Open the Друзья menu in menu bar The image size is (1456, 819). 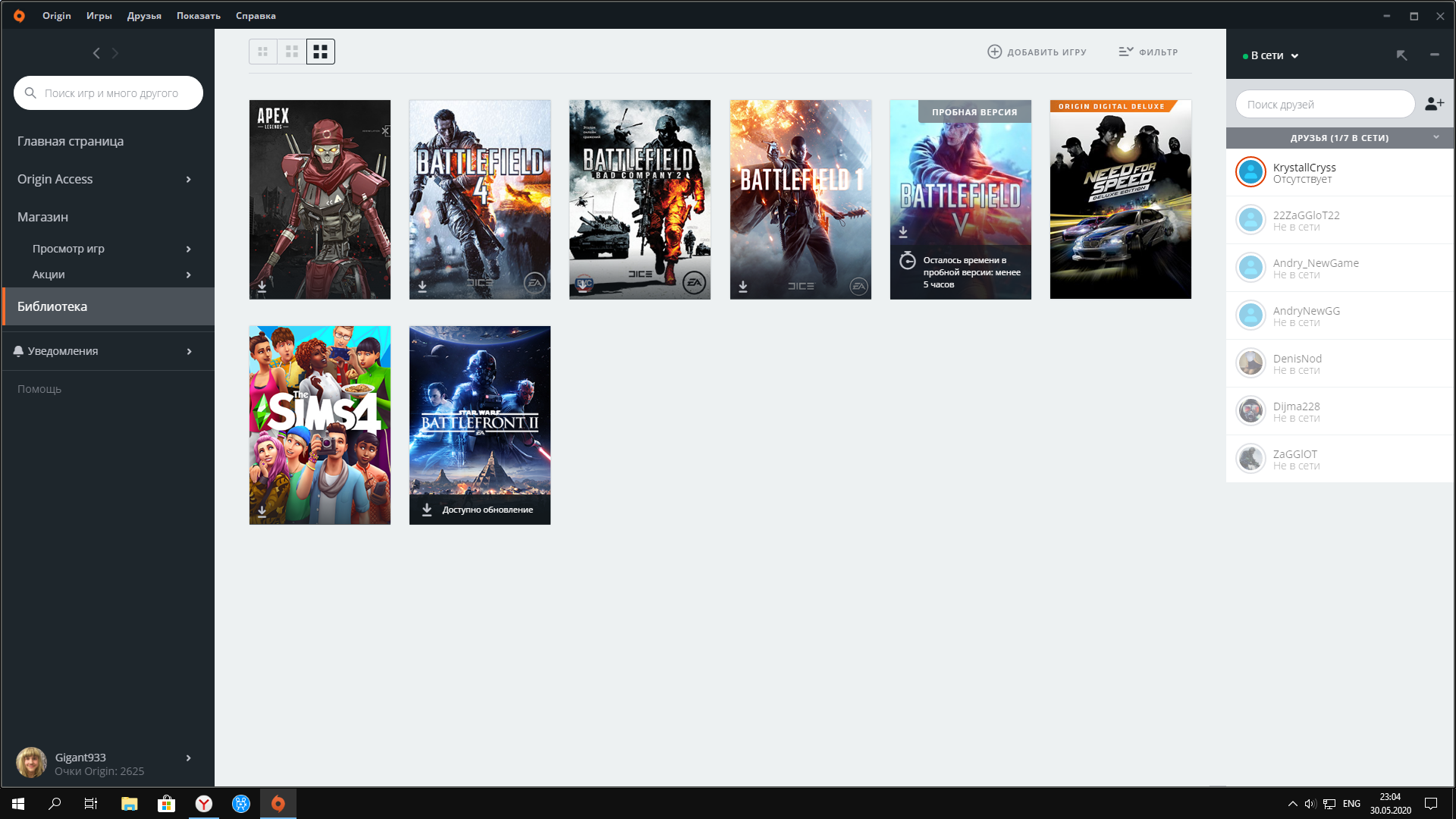coord(144,15)
